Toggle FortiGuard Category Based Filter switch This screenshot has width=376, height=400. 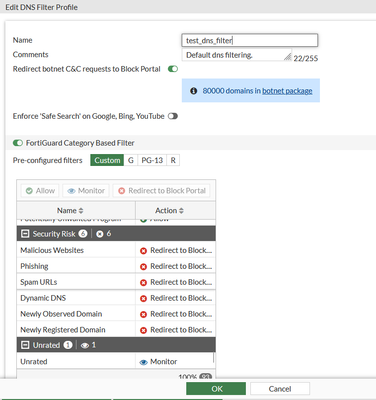click(x=18, y=143)
